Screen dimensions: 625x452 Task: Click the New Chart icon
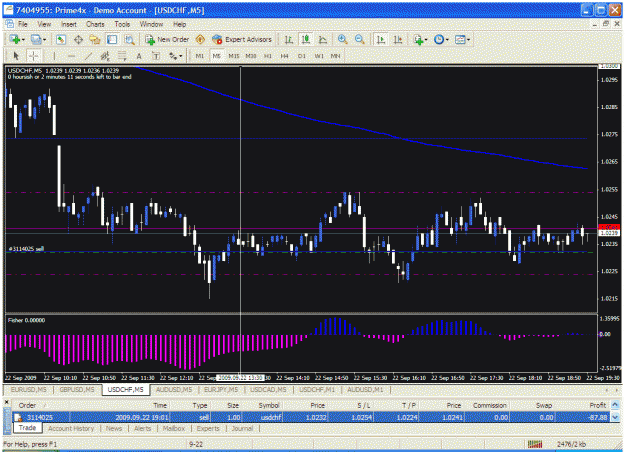click(15, 39)
